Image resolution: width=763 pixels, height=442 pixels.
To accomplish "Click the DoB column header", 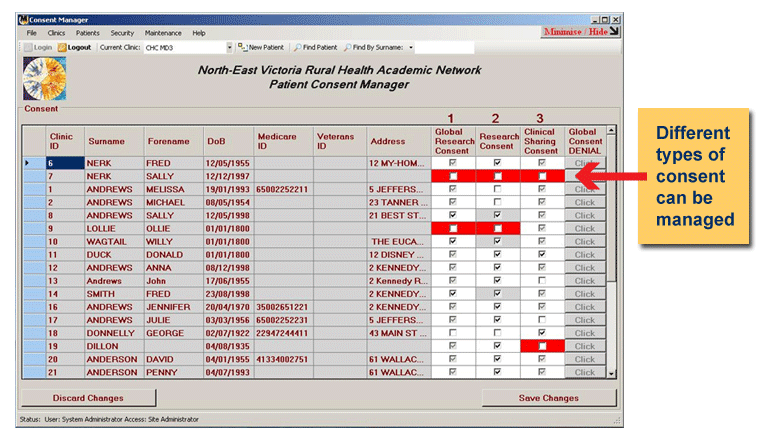I will point(229,141).
